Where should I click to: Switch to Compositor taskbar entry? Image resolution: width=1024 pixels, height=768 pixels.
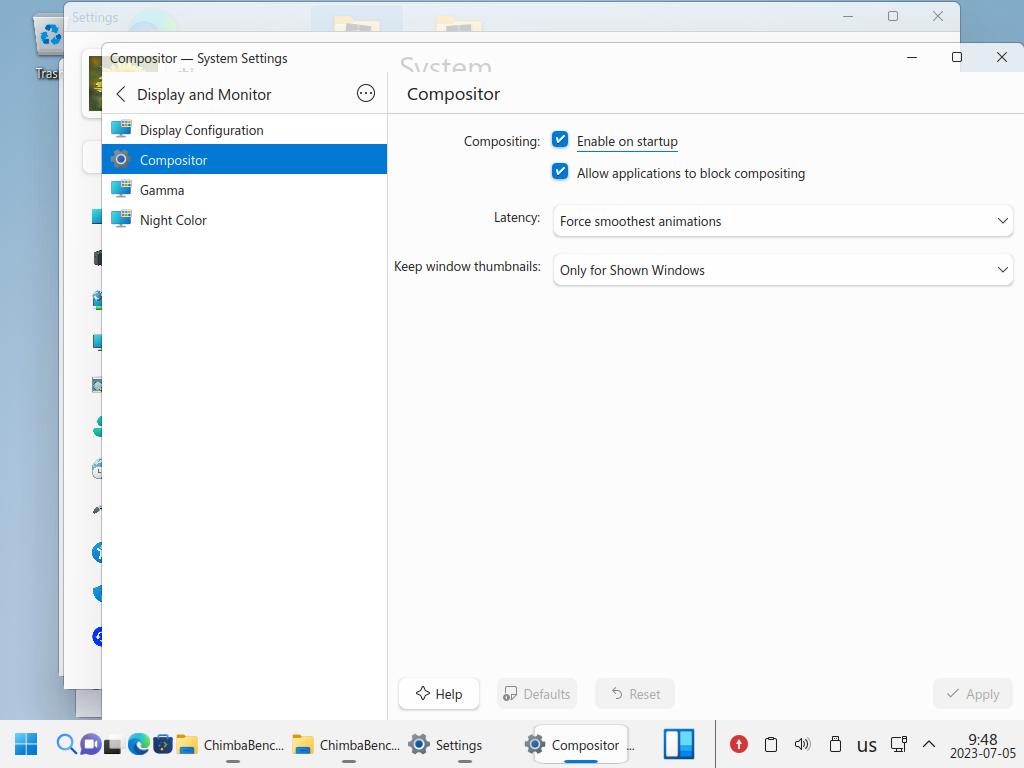click(580, 744)
